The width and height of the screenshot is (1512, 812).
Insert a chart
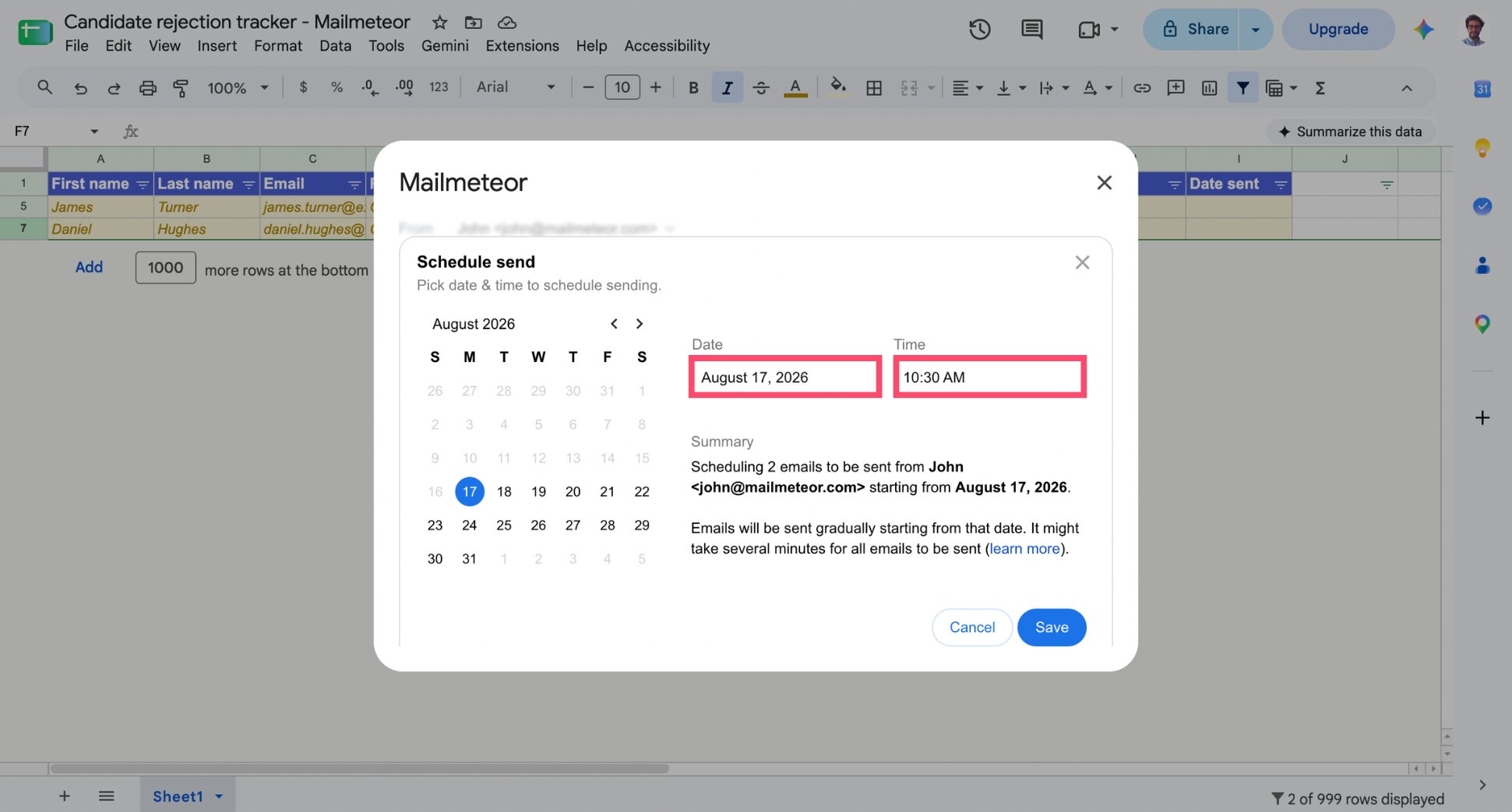(1209, 88)
